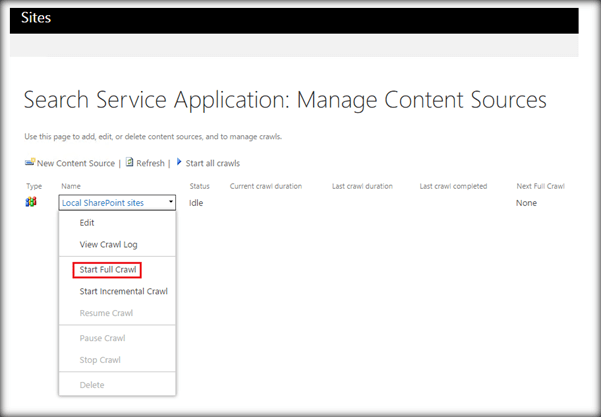Screen dimensions: 601x417
Task: Click the content source type icon
Action: [31, 202]
